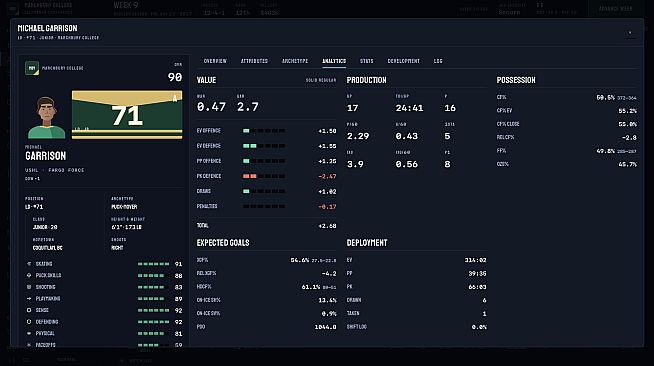Image resolution: width=654 pixels, height=366 pixels.
Task: Click the Production value 17
Action: 352,108
